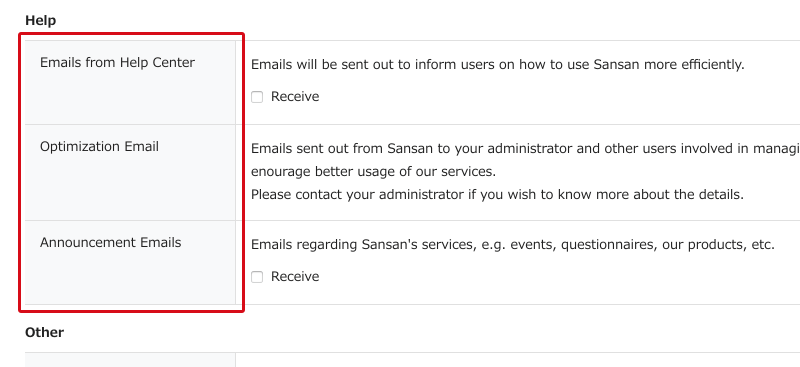Select the Announcement Emails row label
800x367 pixels.
point(111,242)
